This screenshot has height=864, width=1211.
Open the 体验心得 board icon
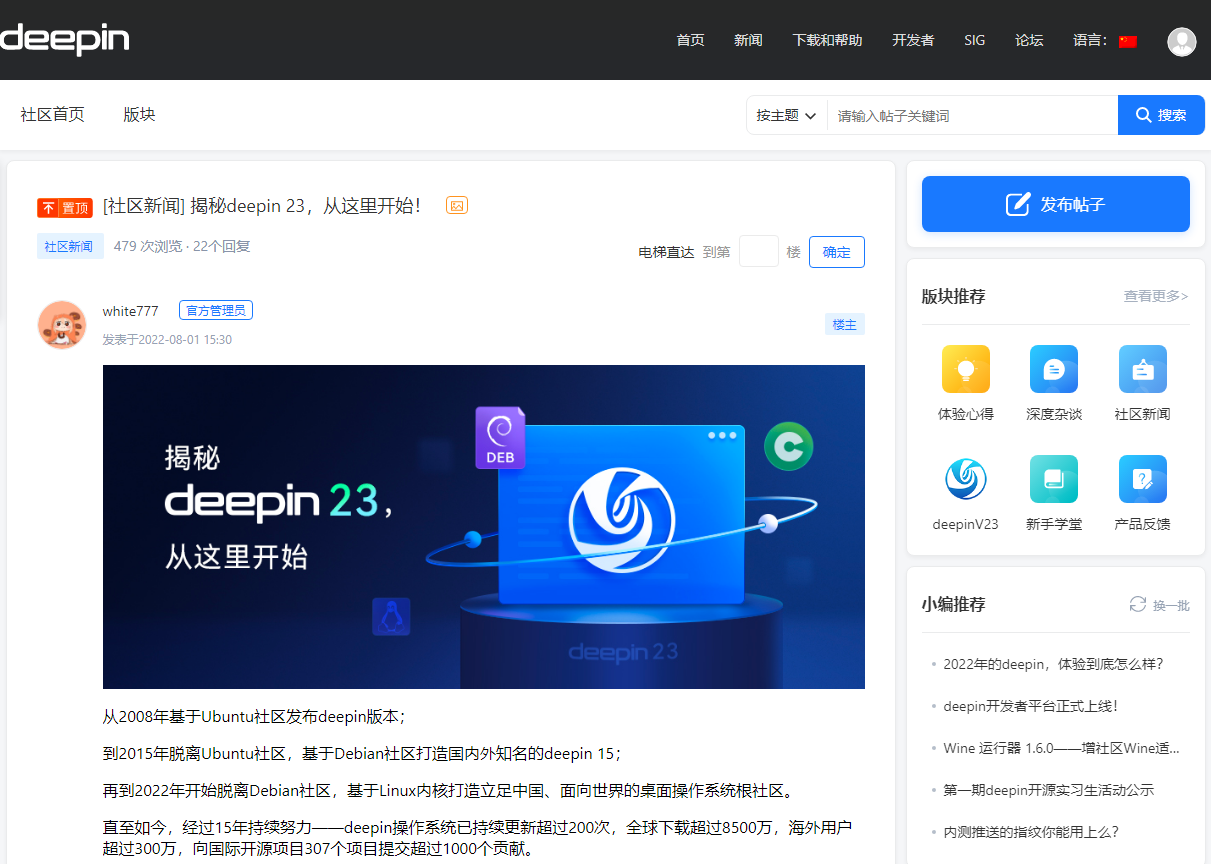pos(966,369)
